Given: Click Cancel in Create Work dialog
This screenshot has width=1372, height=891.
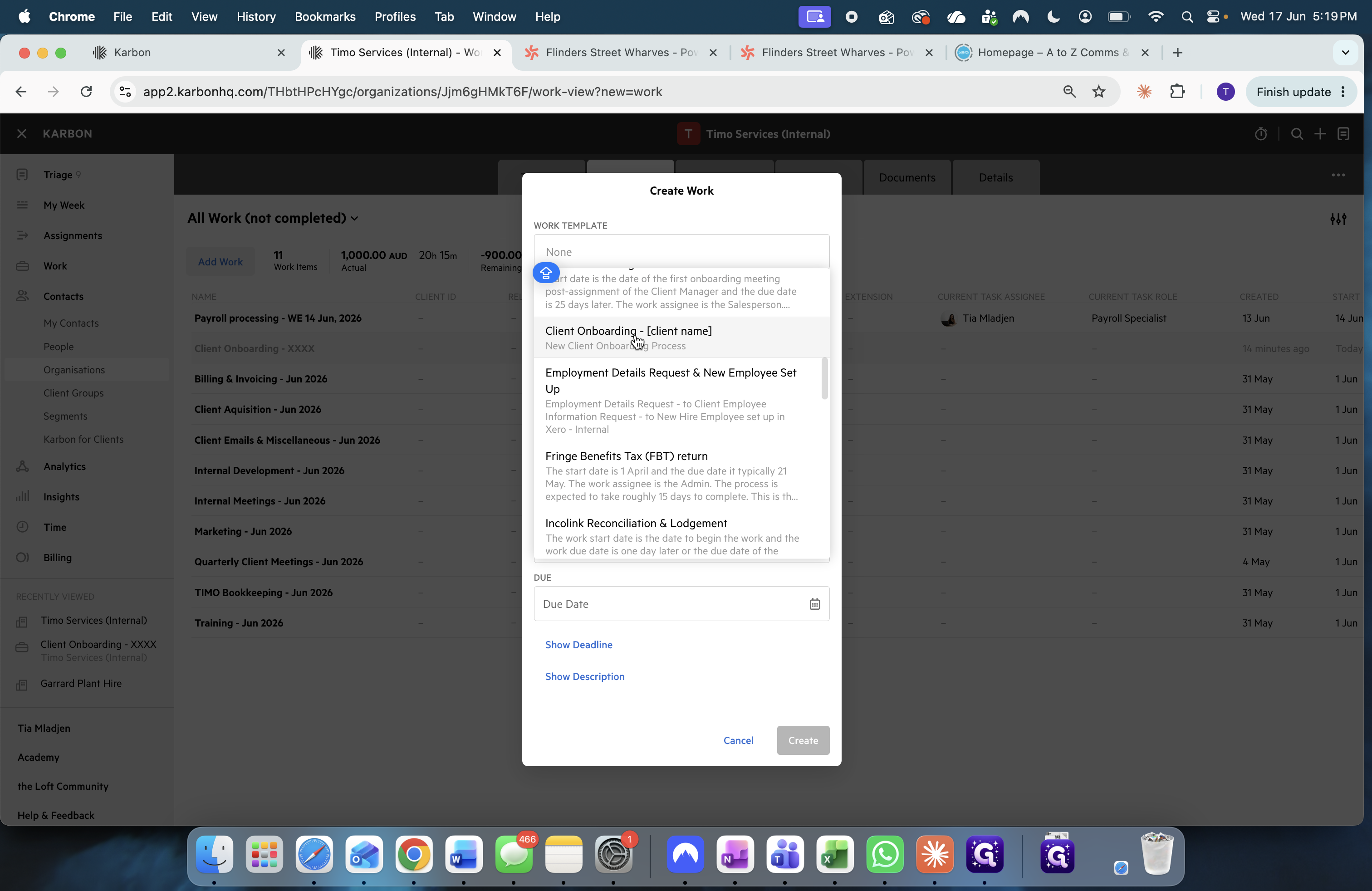Looking at the screenshot, I should coord(738,740).
